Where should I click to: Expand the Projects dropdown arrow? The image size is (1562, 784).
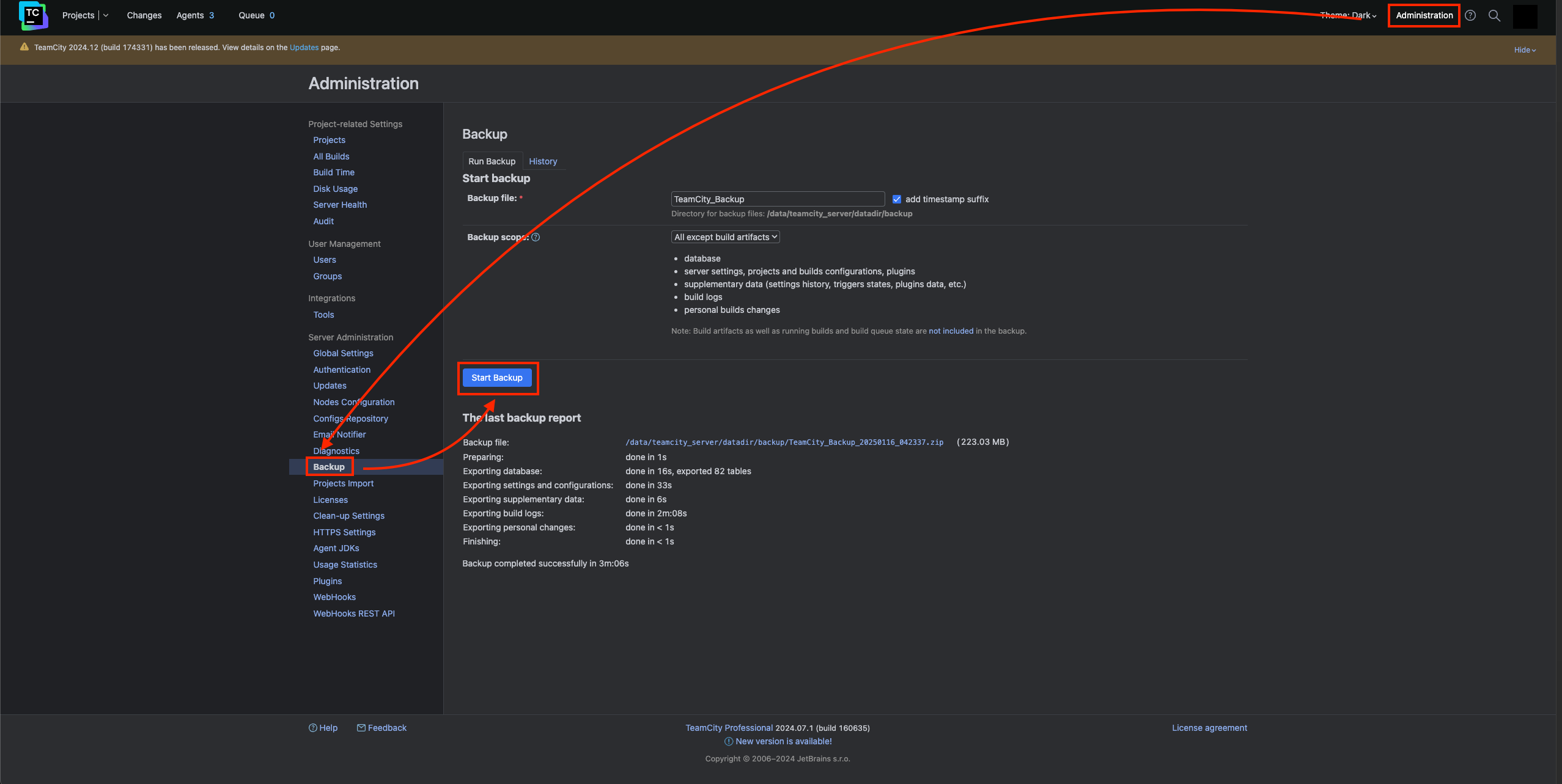coord(106,16)
